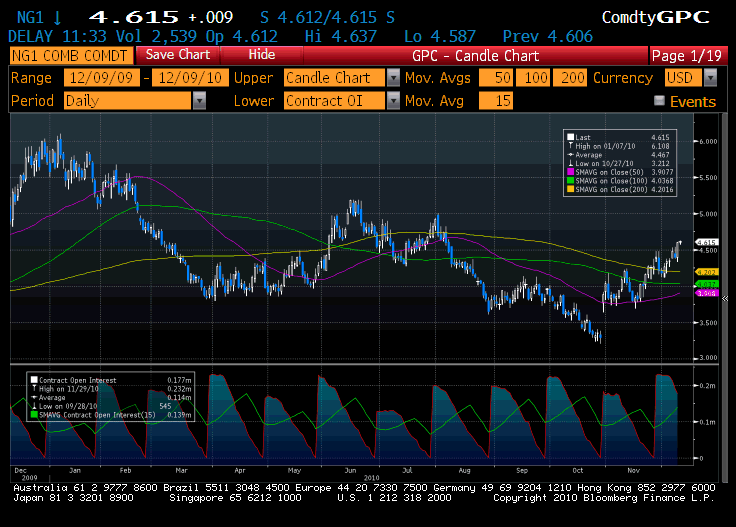Click the High marker icon in price legend
This screenshot has width=736, height=527.
(x=570, y=145)
